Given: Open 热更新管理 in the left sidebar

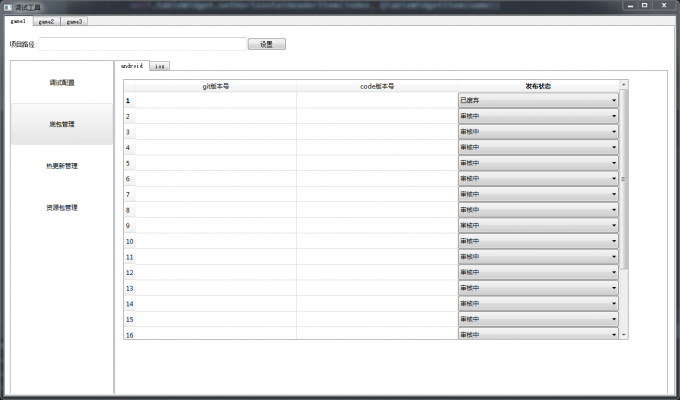Looking at the screenshot, I should click(x=62, y=166).
